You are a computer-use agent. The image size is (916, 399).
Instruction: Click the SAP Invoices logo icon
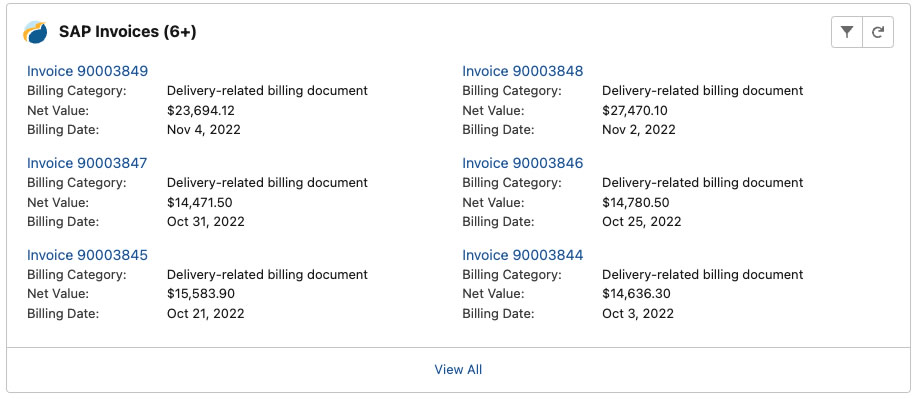35,32
